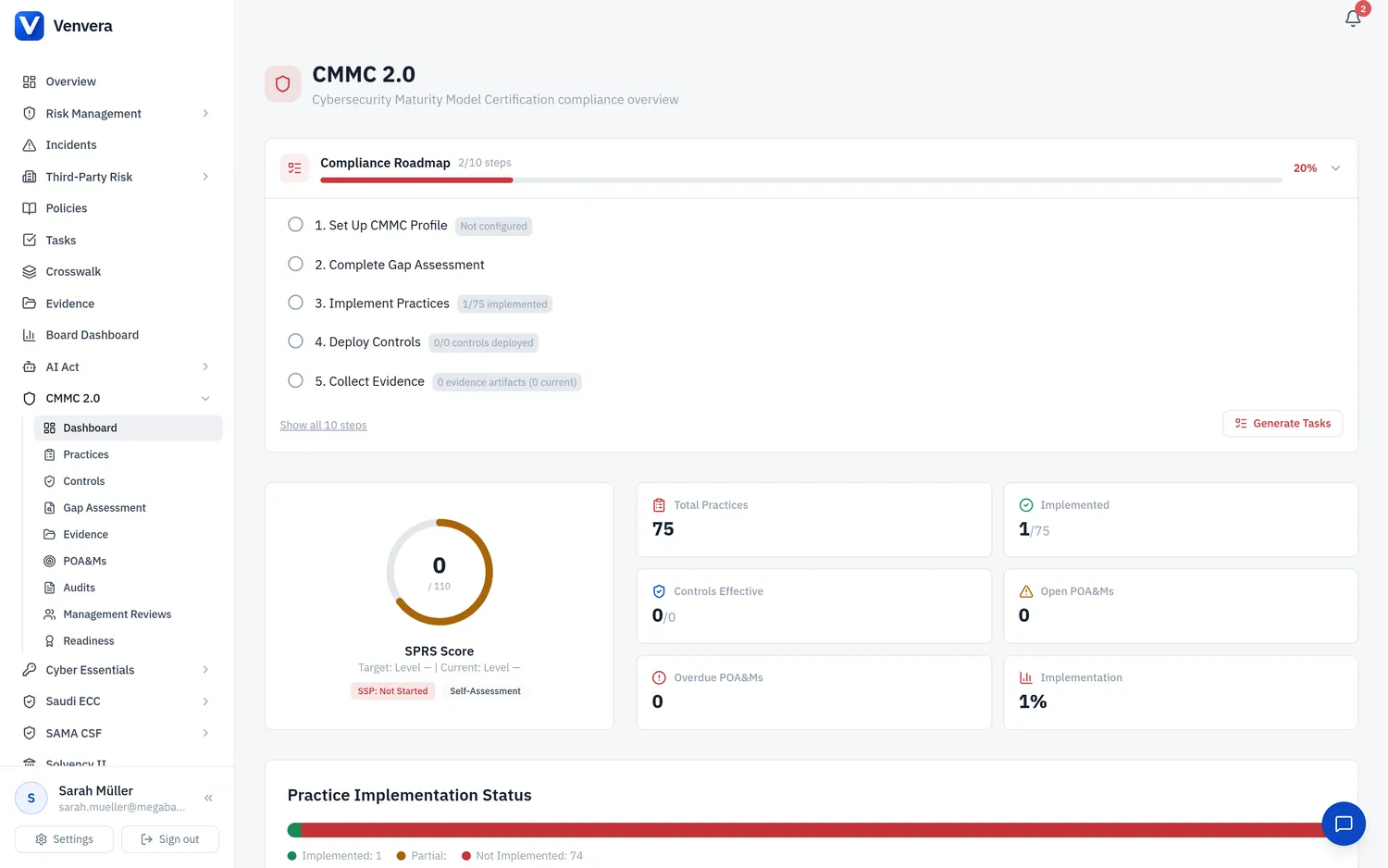The height and width of the screenshot is (868, 1388).
Task: Toggle the Deploy Controls step circle
Action: [x=295, y=341]
